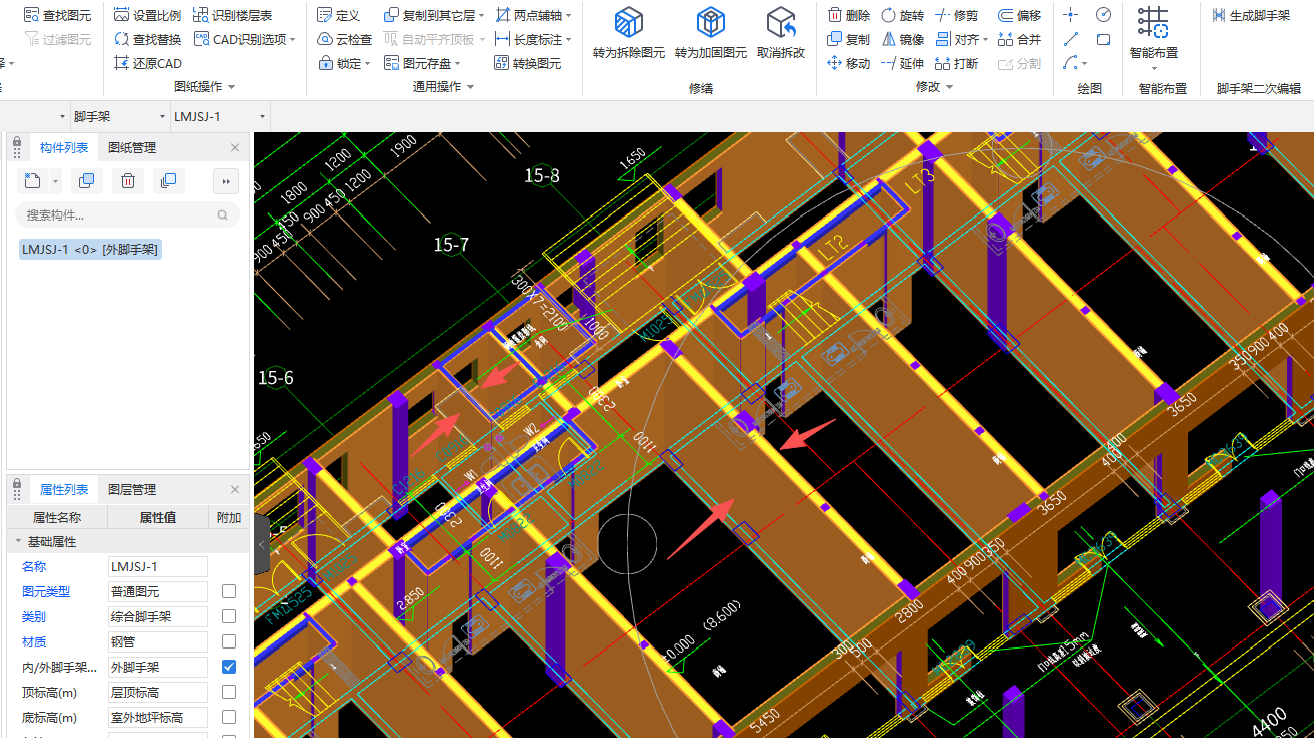The image size is (1314, 738).
Task: Switch to the 构件列表 tab
Action: [x=64, y=147]
